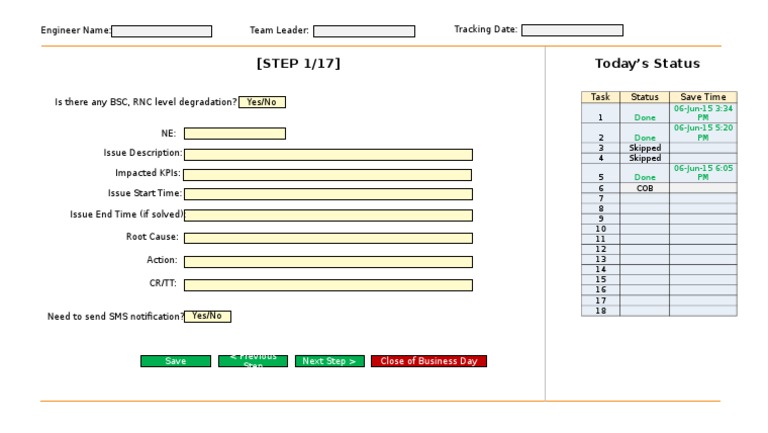
Task: Click the Skipped status of task 3
Action: click(645, 148)
